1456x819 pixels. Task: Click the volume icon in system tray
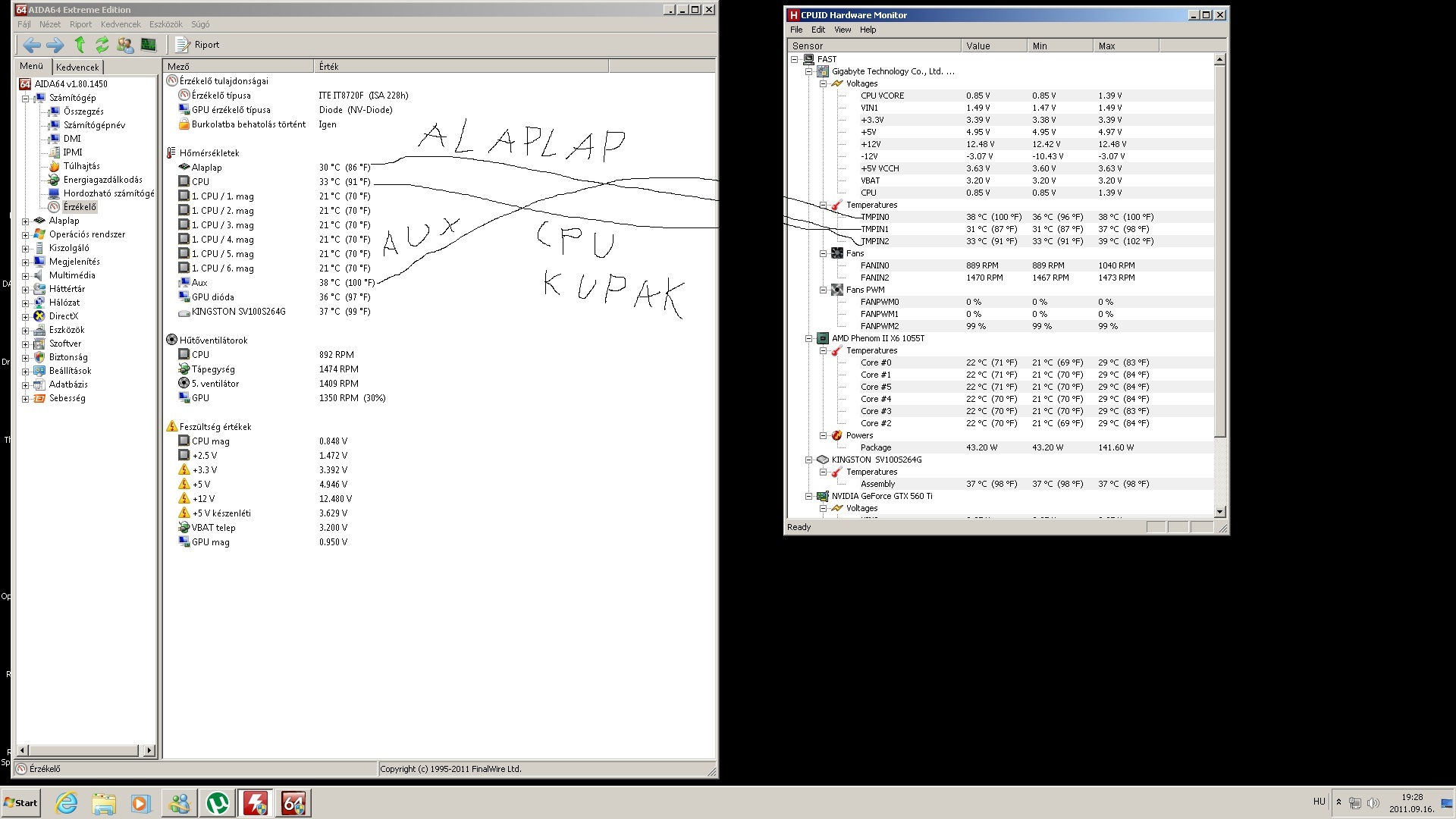pyautogui.click(x=1373, y=803)
